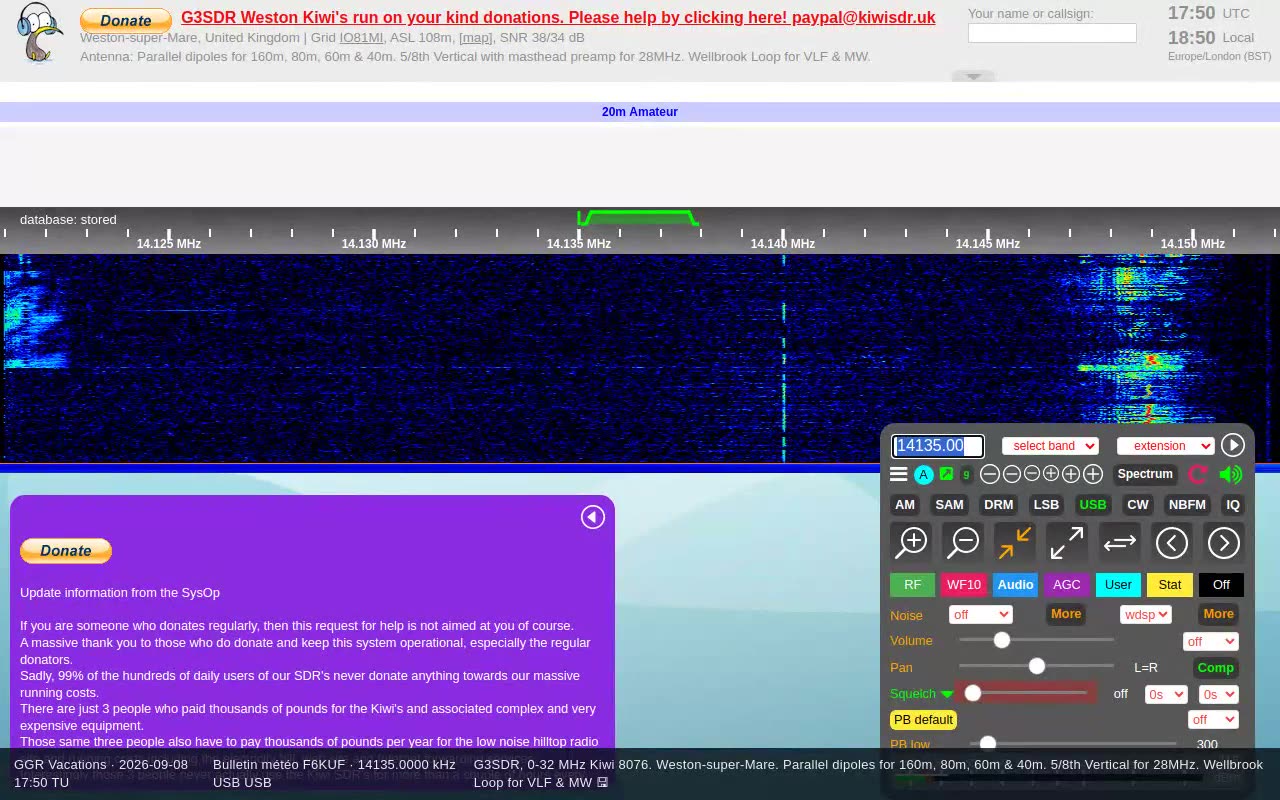Click the Volume slider handle
The width and height of the screenshot is (1280, 800).
coord(1001,640)
